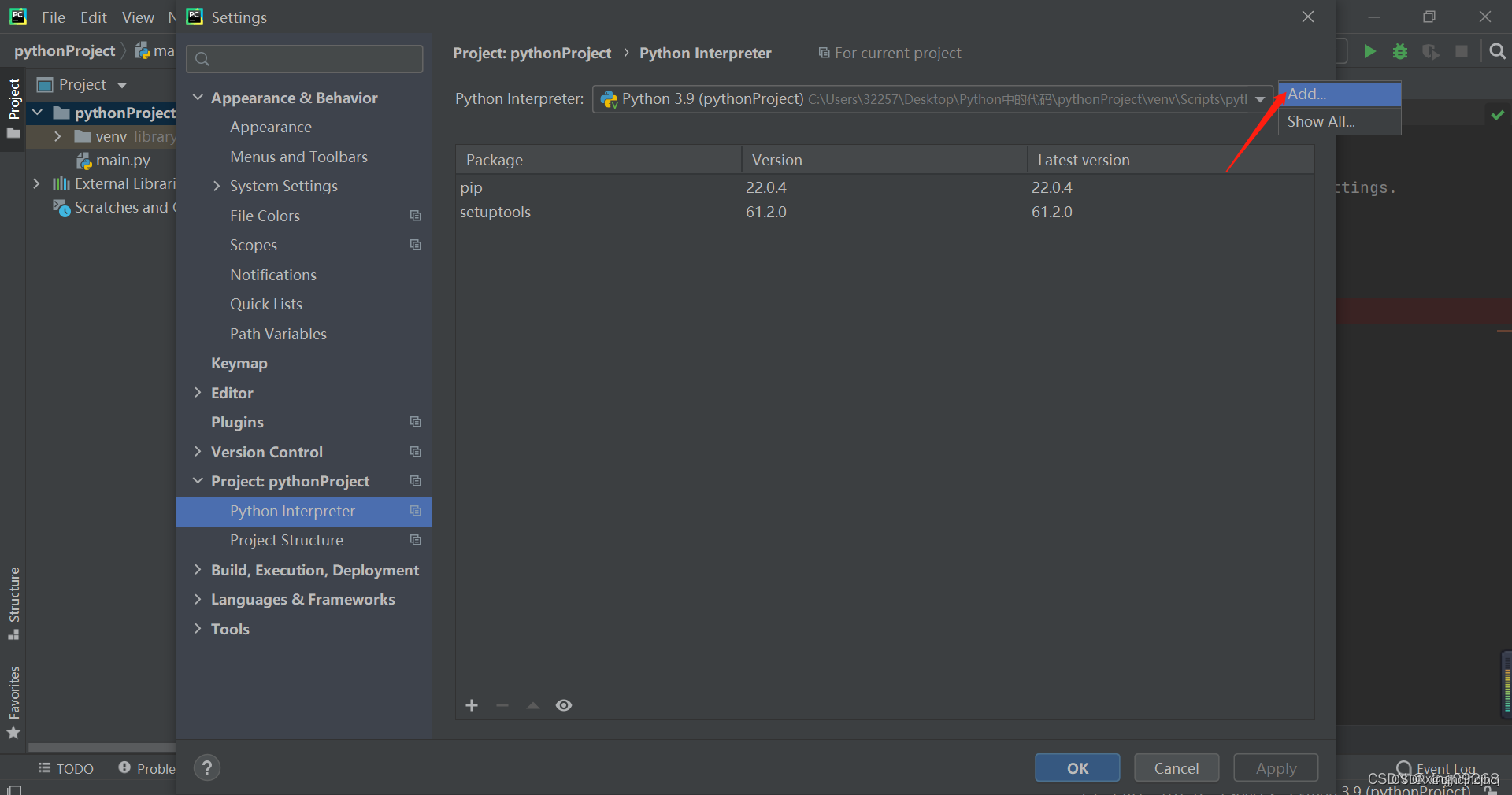Select Show All... from interpreter menu
This screenshot has width=1512, height=795.
1340,121
